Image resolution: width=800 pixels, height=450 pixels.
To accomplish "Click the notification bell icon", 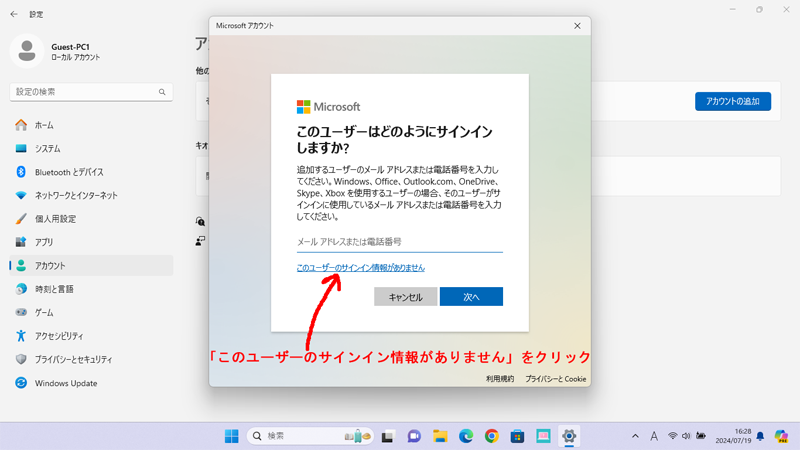I will [760, 436].
